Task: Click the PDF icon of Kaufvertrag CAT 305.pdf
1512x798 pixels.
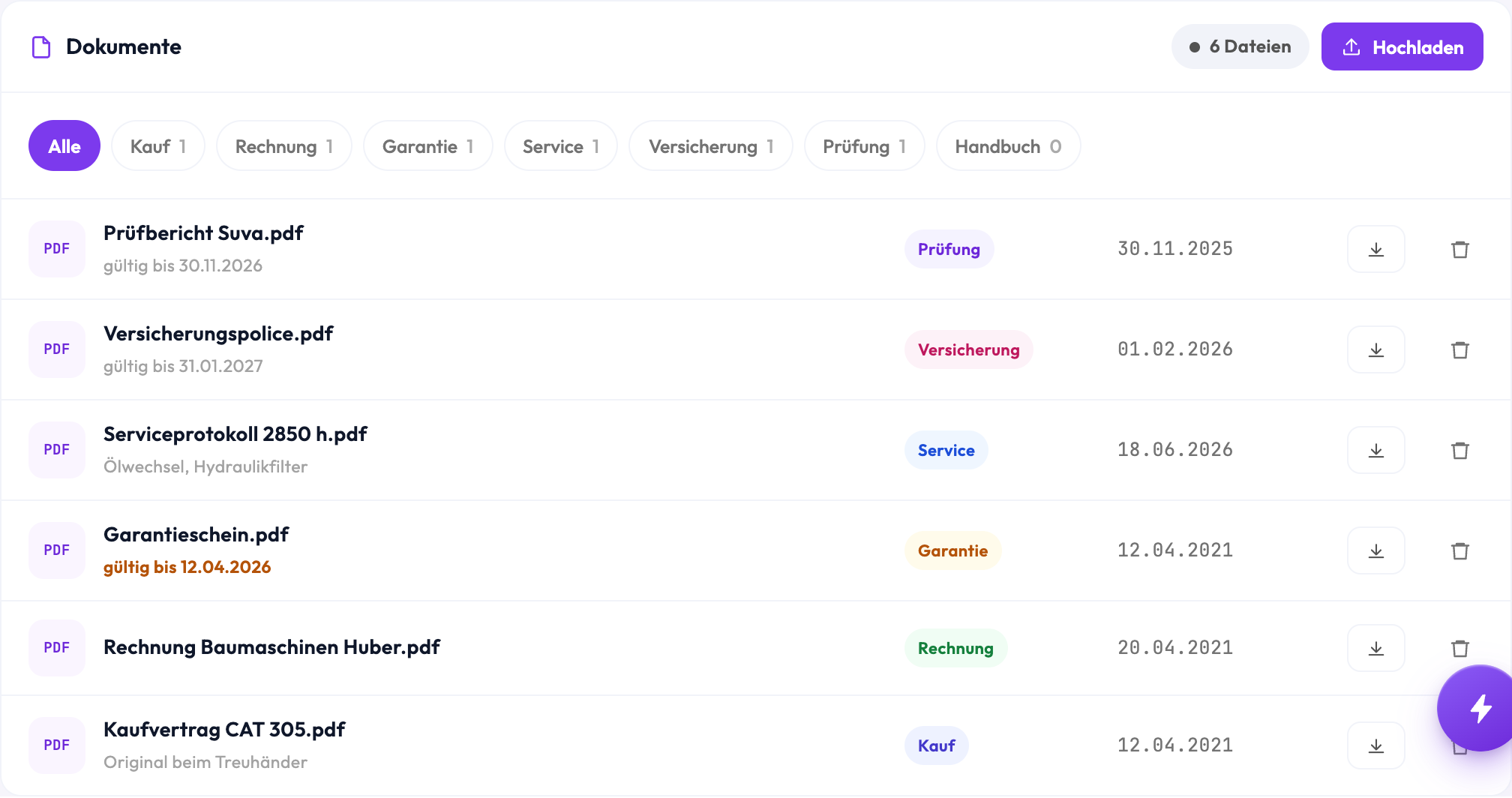Action: (x=57, y=745)
